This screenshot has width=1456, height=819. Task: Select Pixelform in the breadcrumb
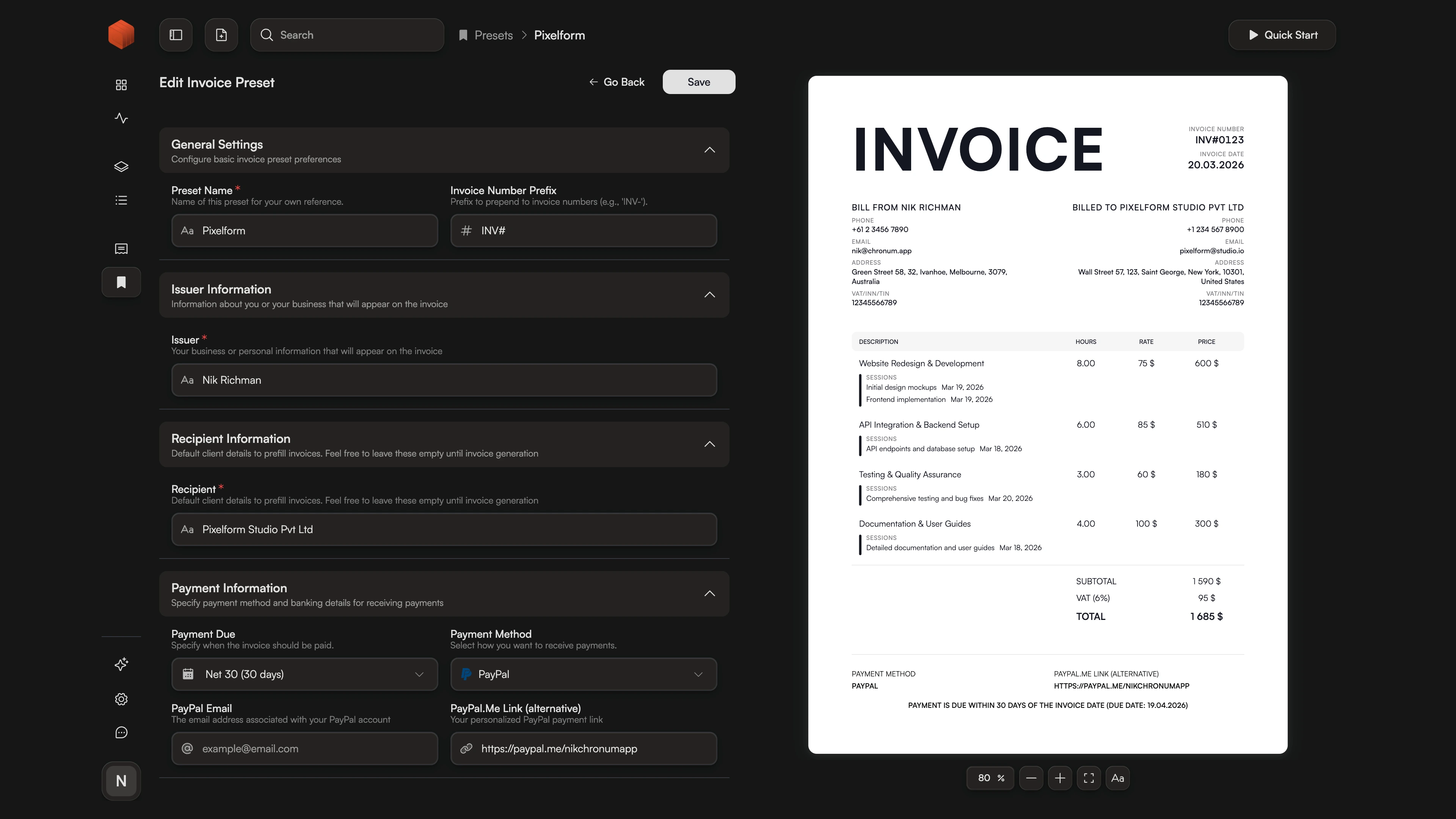tap(560, 35)
